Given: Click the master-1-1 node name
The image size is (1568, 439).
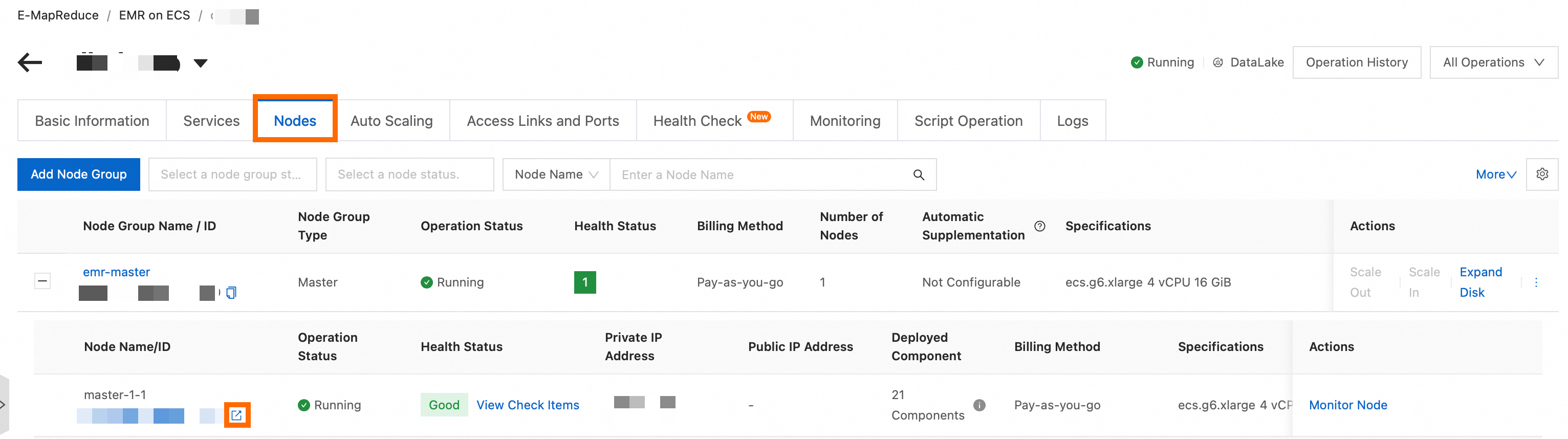Looking at the screenshot, I should coord(115,394).
